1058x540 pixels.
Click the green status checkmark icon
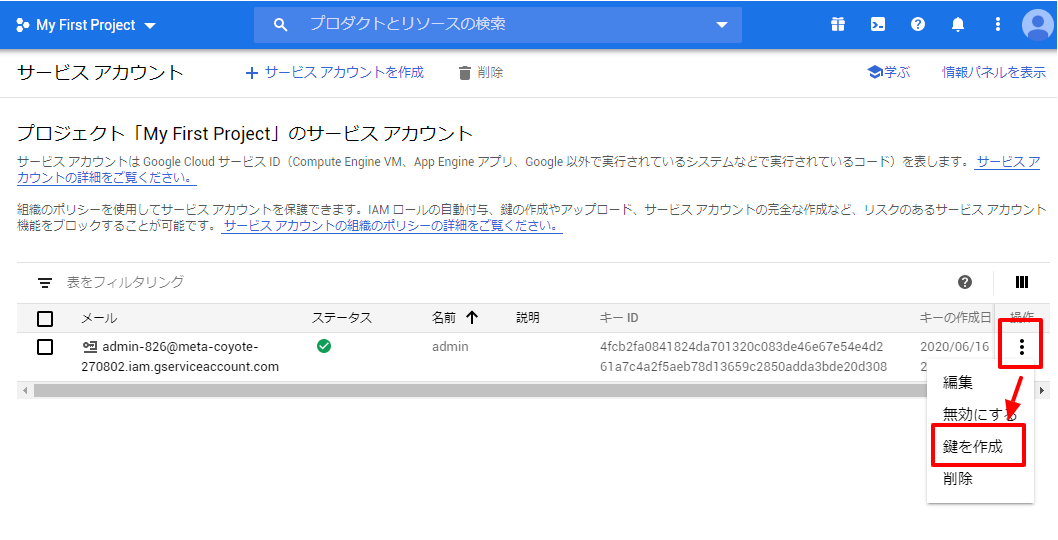point(324,346)
